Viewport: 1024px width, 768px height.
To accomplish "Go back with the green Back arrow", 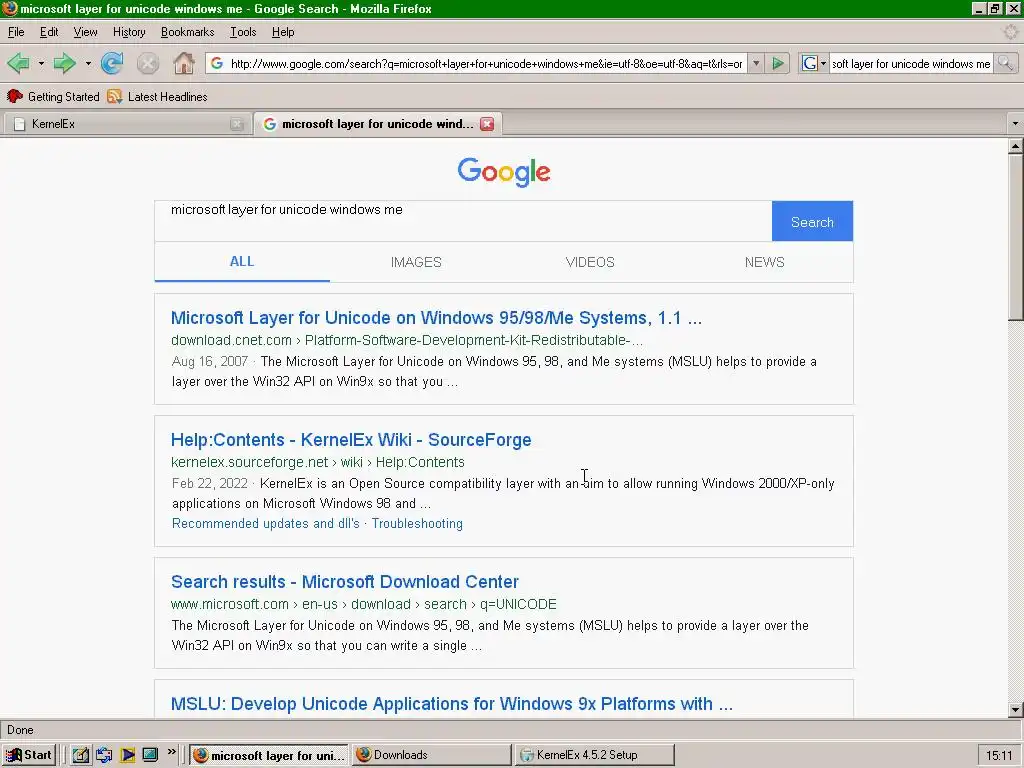I will 18,63.
